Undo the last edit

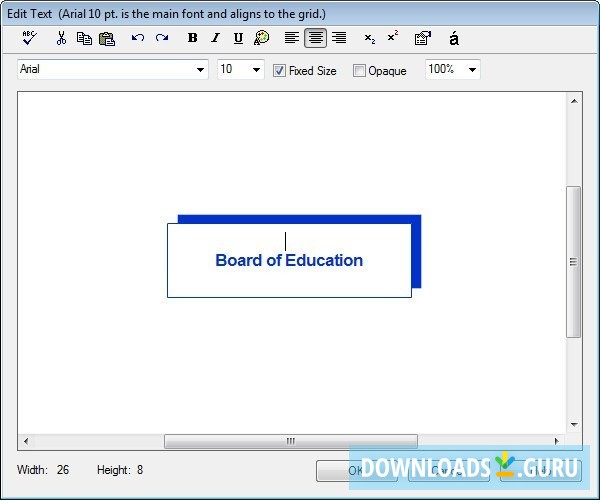click(138, 37)
